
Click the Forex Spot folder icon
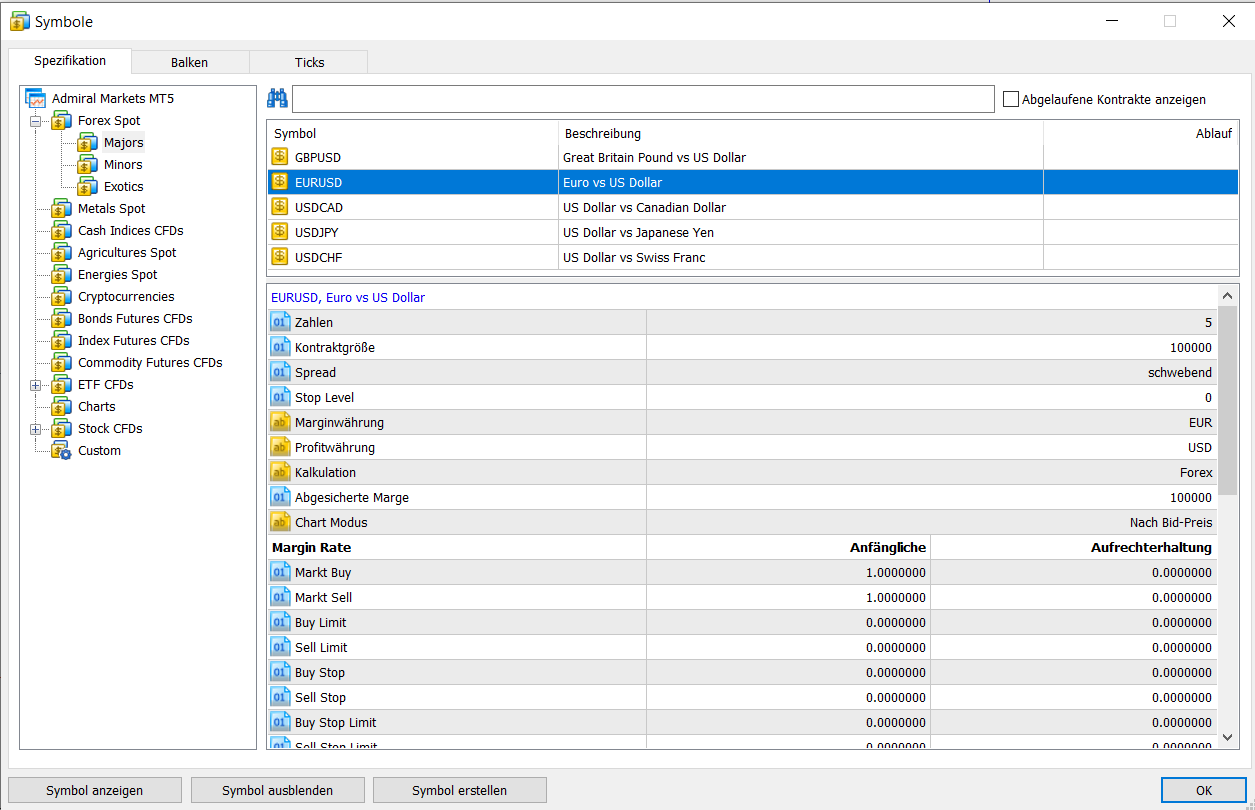pos(62,121)
